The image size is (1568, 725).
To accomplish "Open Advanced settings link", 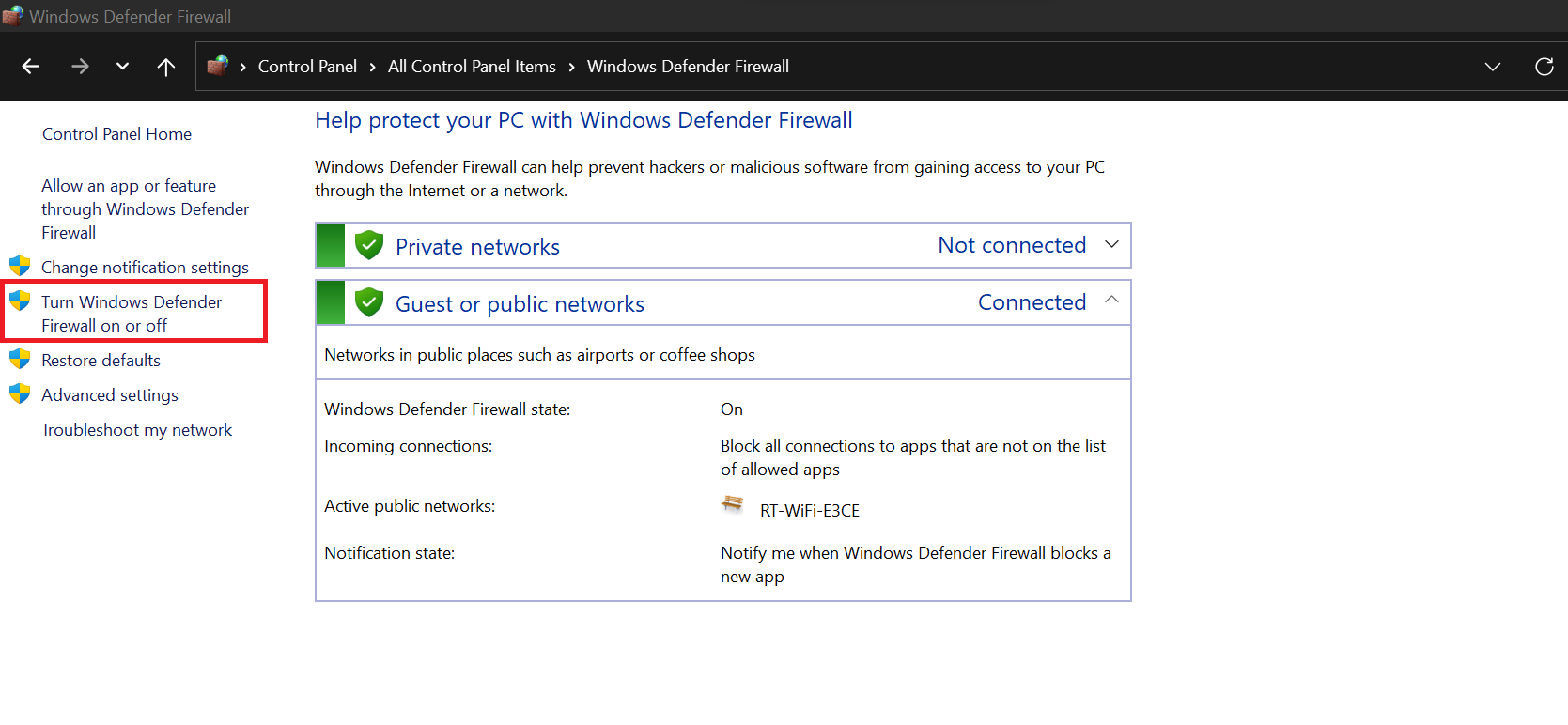I will click(x=110, y=395).
